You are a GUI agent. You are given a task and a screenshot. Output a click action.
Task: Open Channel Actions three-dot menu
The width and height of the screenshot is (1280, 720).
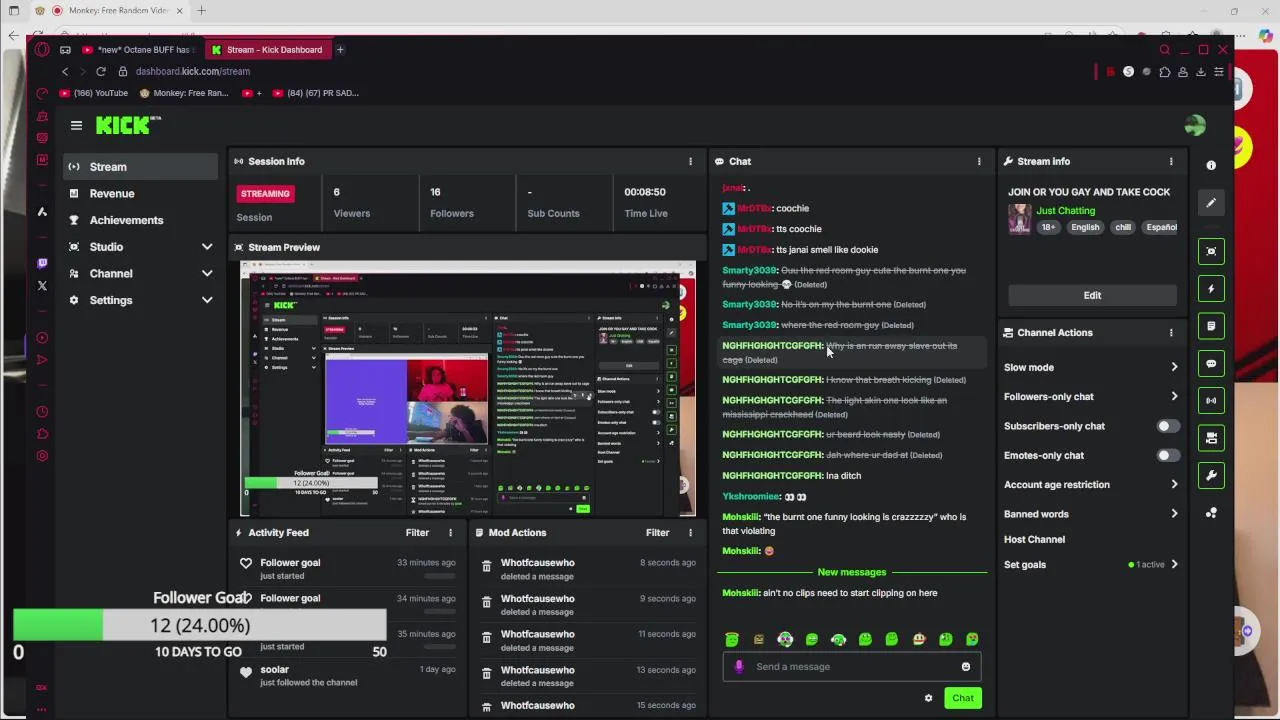pos(1171,333)
